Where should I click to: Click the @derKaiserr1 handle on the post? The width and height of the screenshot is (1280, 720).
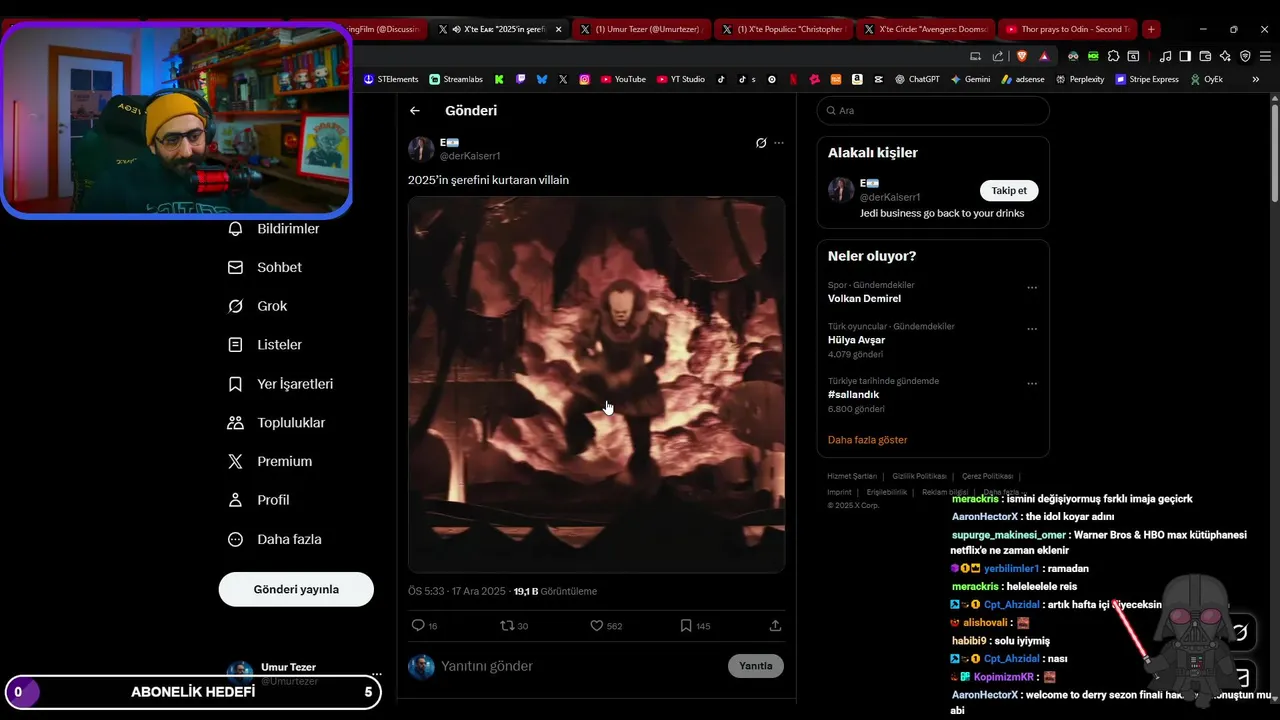pyautogui.click(x=470, y=156)
